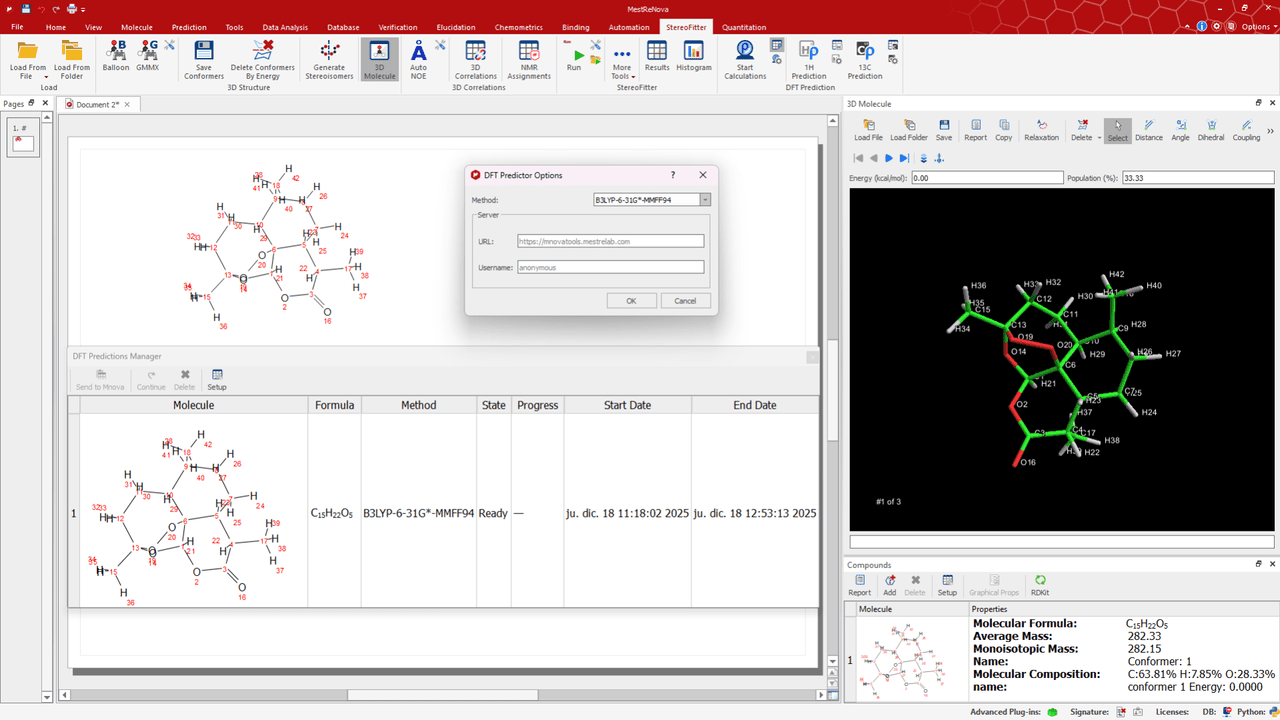Select the Distance measurement tool
The image size is (1280, 720).
click(x=1149, y=131)
